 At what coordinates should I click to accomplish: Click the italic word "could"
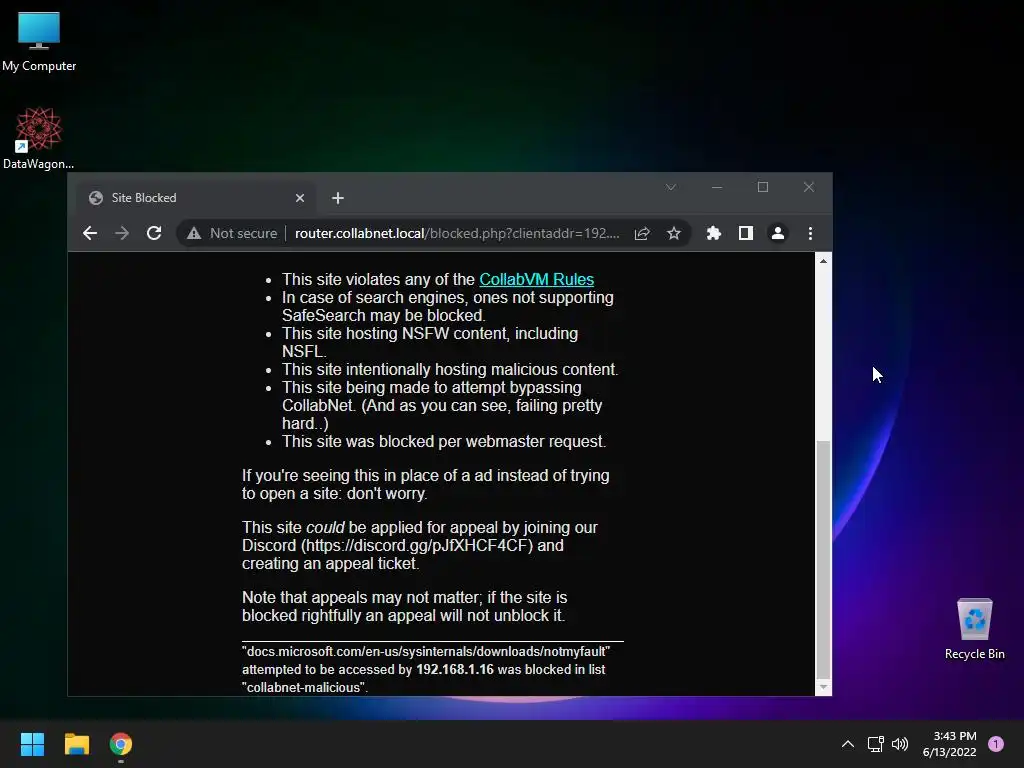[x=325, y=528]
